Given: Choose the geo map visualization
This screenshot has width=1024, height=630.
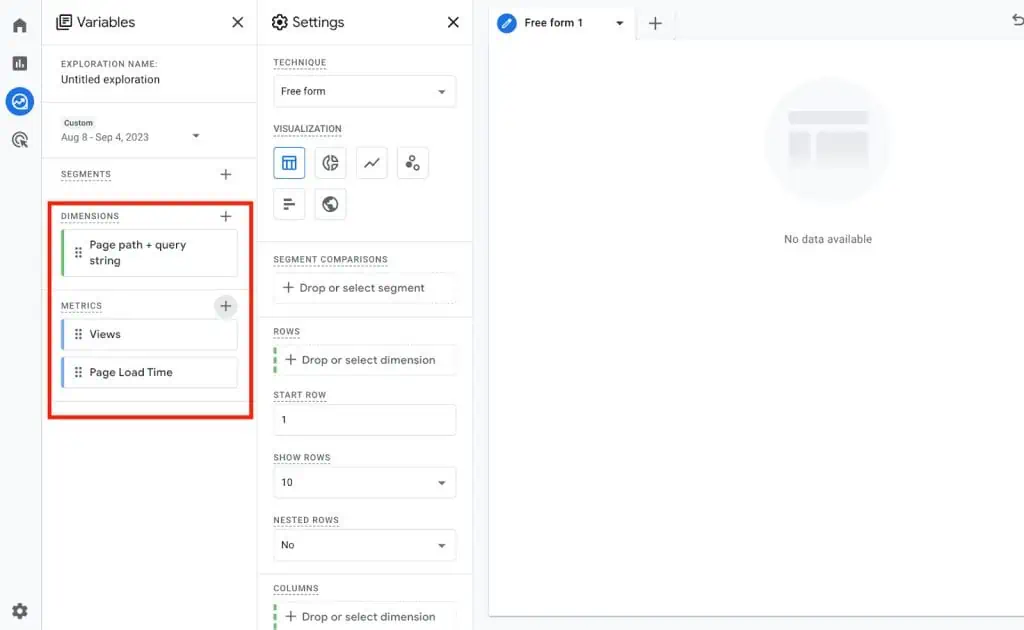Looking at the screenshot, I should click(x=330, y=204).
